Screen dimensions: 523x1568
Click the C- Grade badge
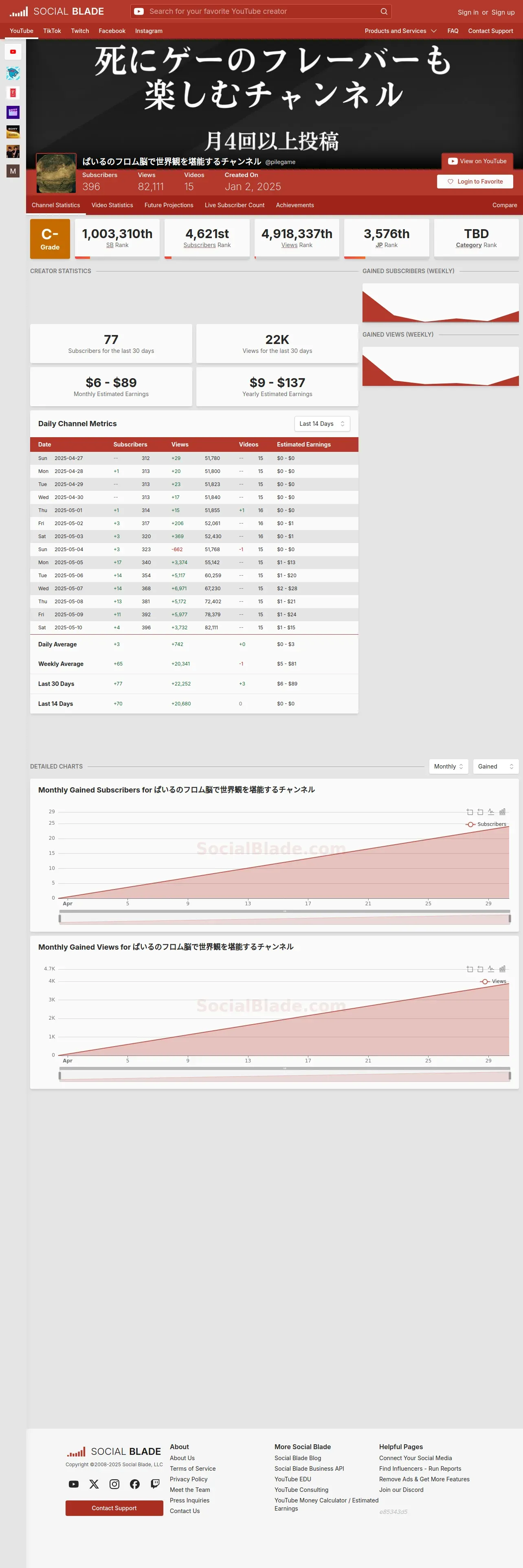(50, 239)
